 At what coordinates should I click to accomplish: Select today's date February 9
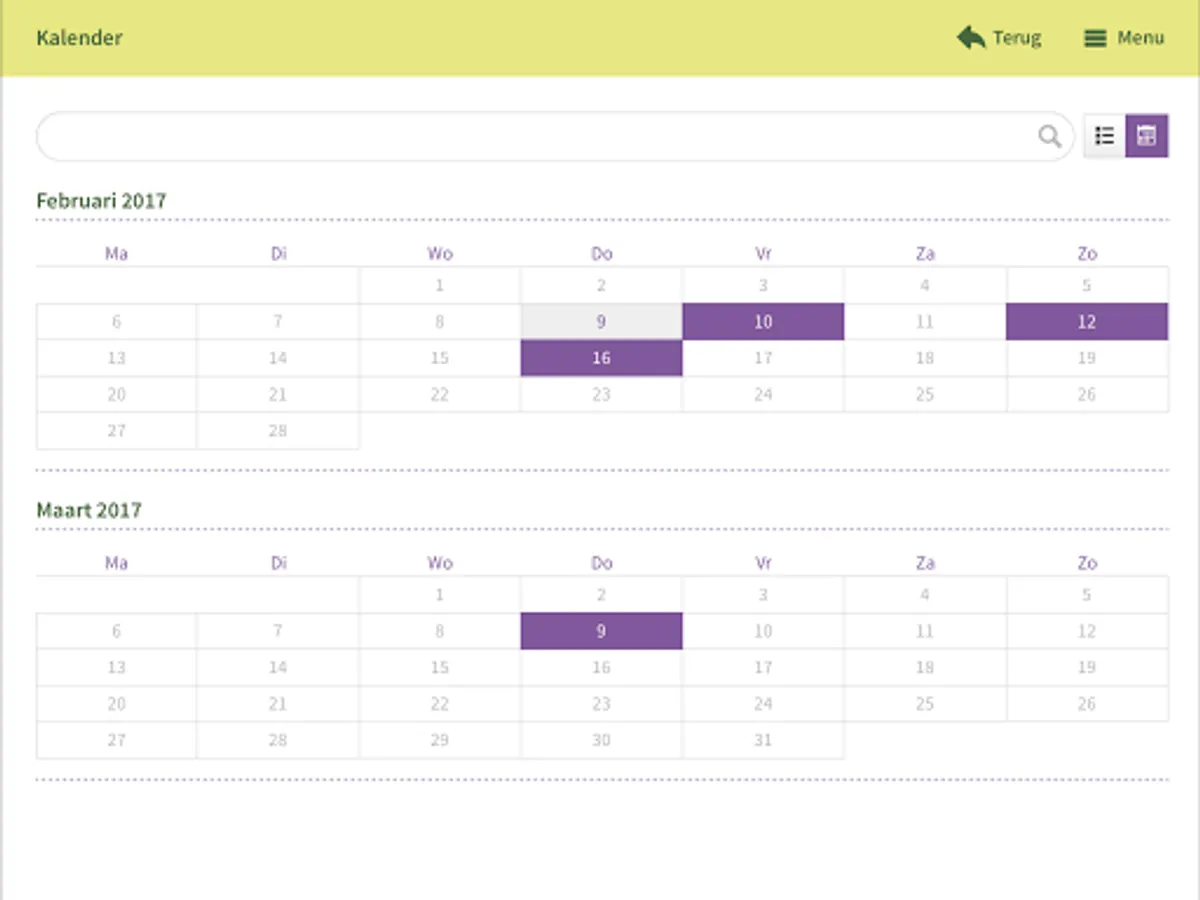601,322
